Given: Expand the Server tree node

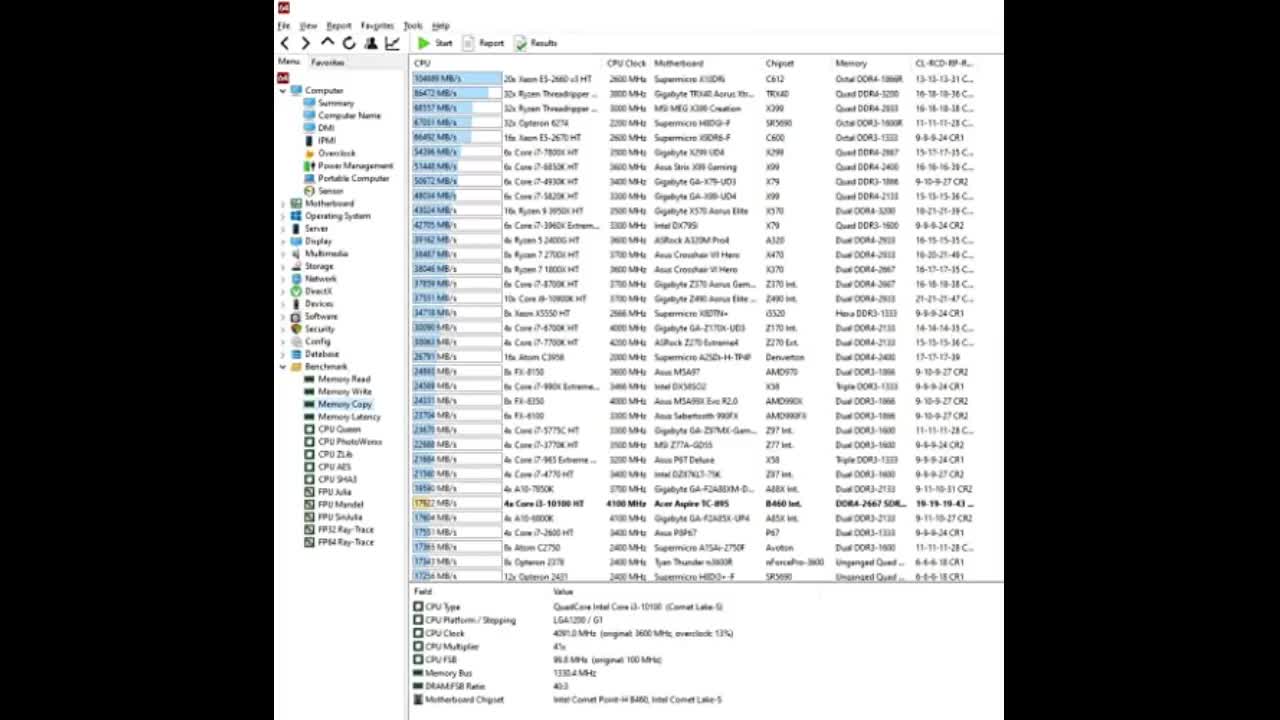Looking at the screenshot, I should click(283, 229).
